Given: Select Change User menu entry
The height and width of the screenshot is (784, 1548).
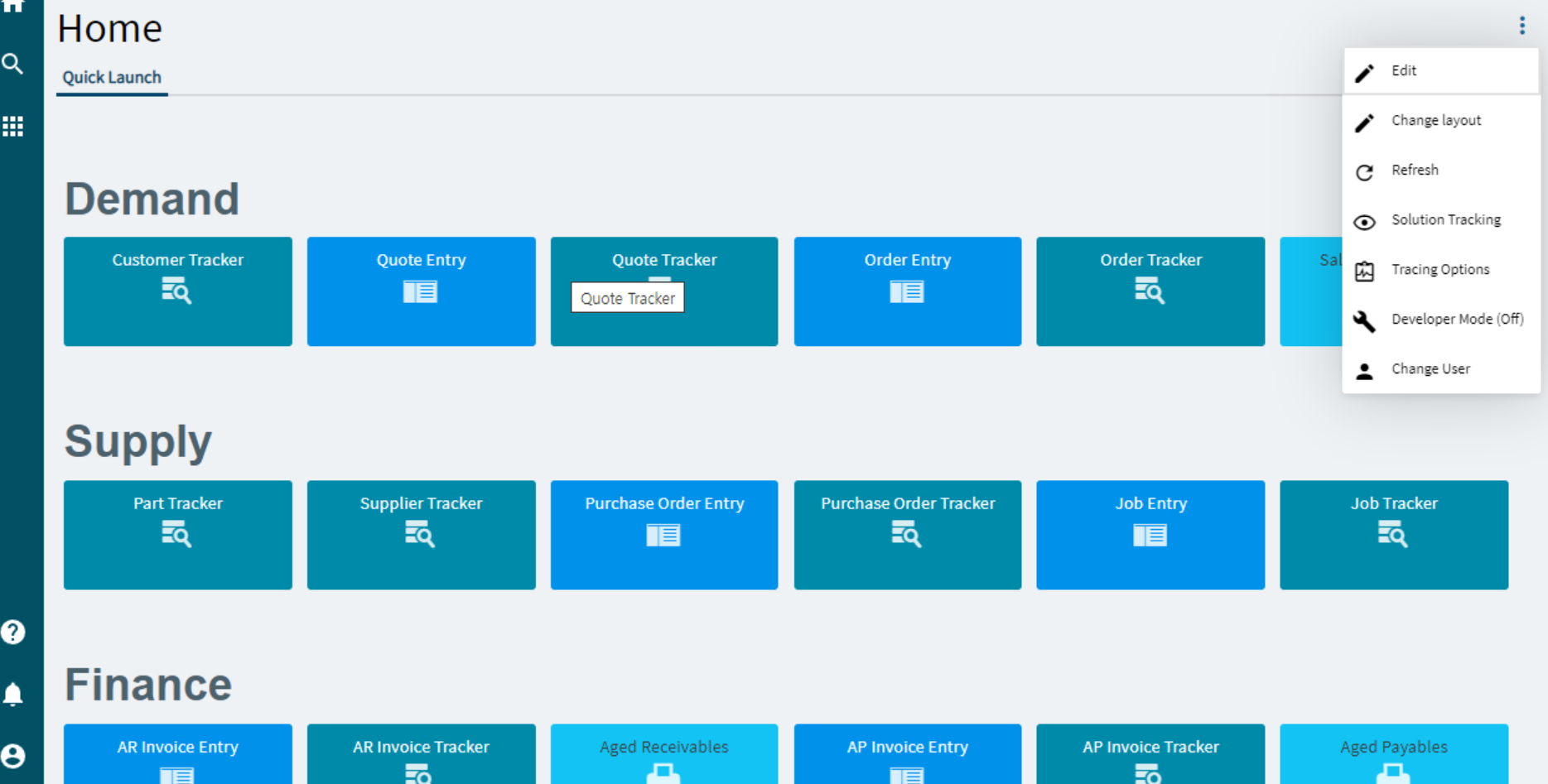Looking at the screenshot, I should tap(1441, 368).
